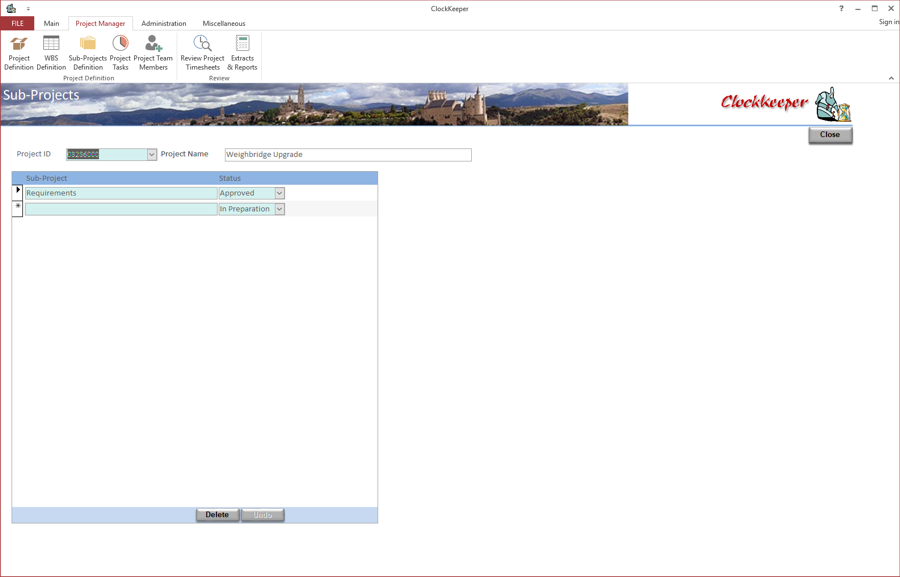Switch to the Administration tab
900x577 pixels.
pos(164,24)
